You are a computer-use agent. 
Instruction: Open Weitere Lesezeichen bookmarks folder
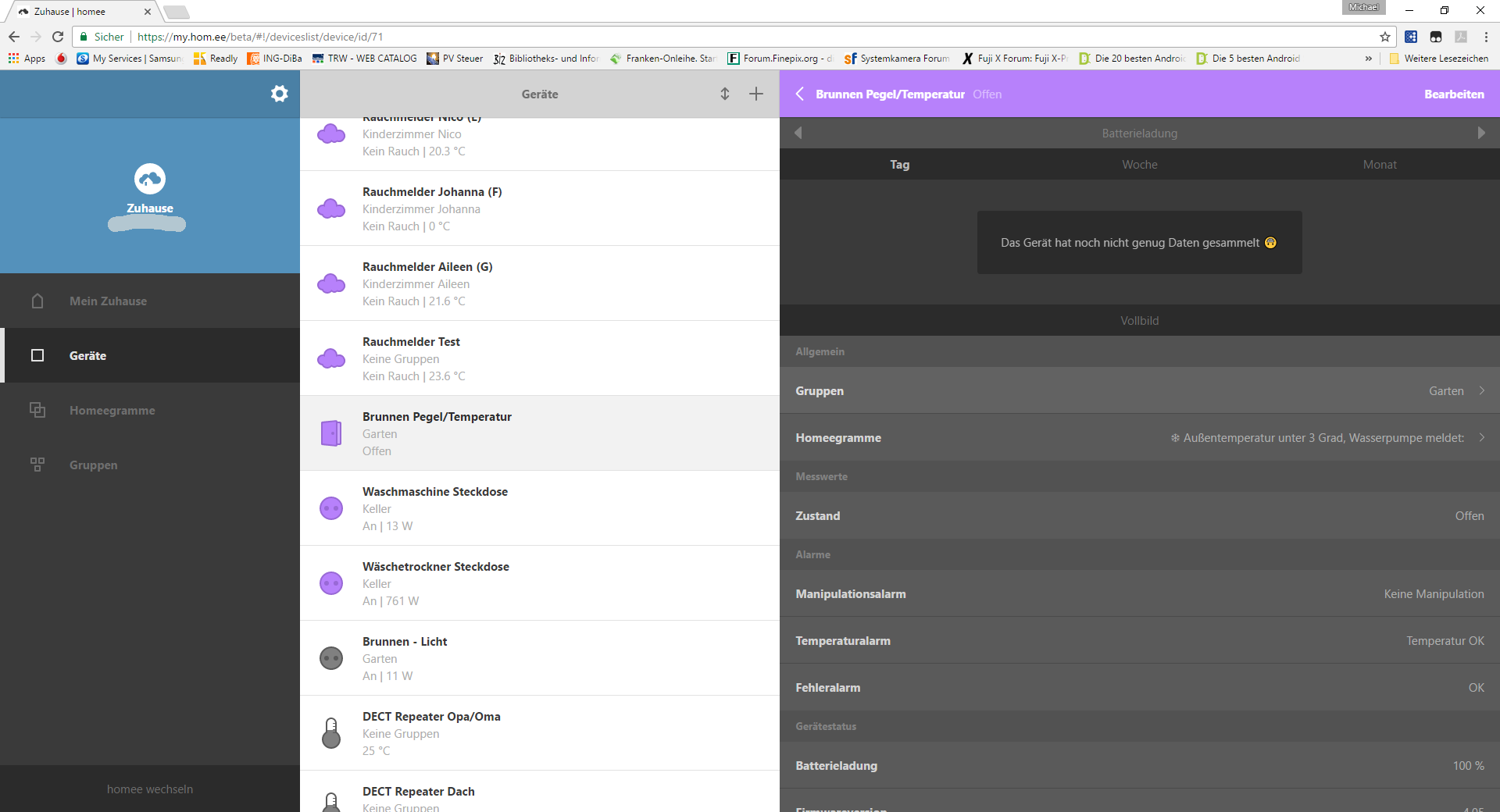[1438, 59]
